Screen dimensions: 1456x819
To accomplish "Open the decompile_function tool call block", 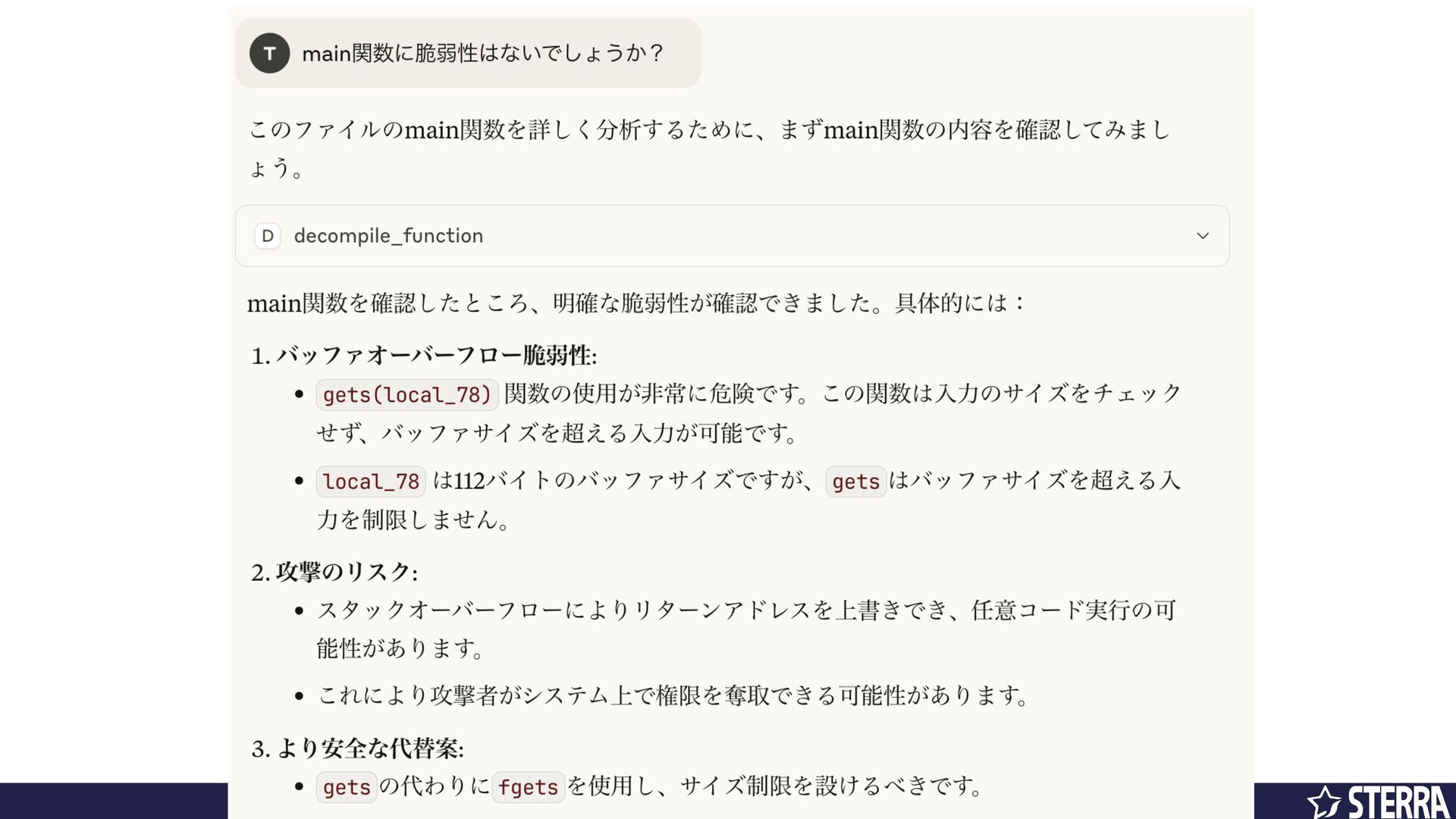I will coord(732,236).
